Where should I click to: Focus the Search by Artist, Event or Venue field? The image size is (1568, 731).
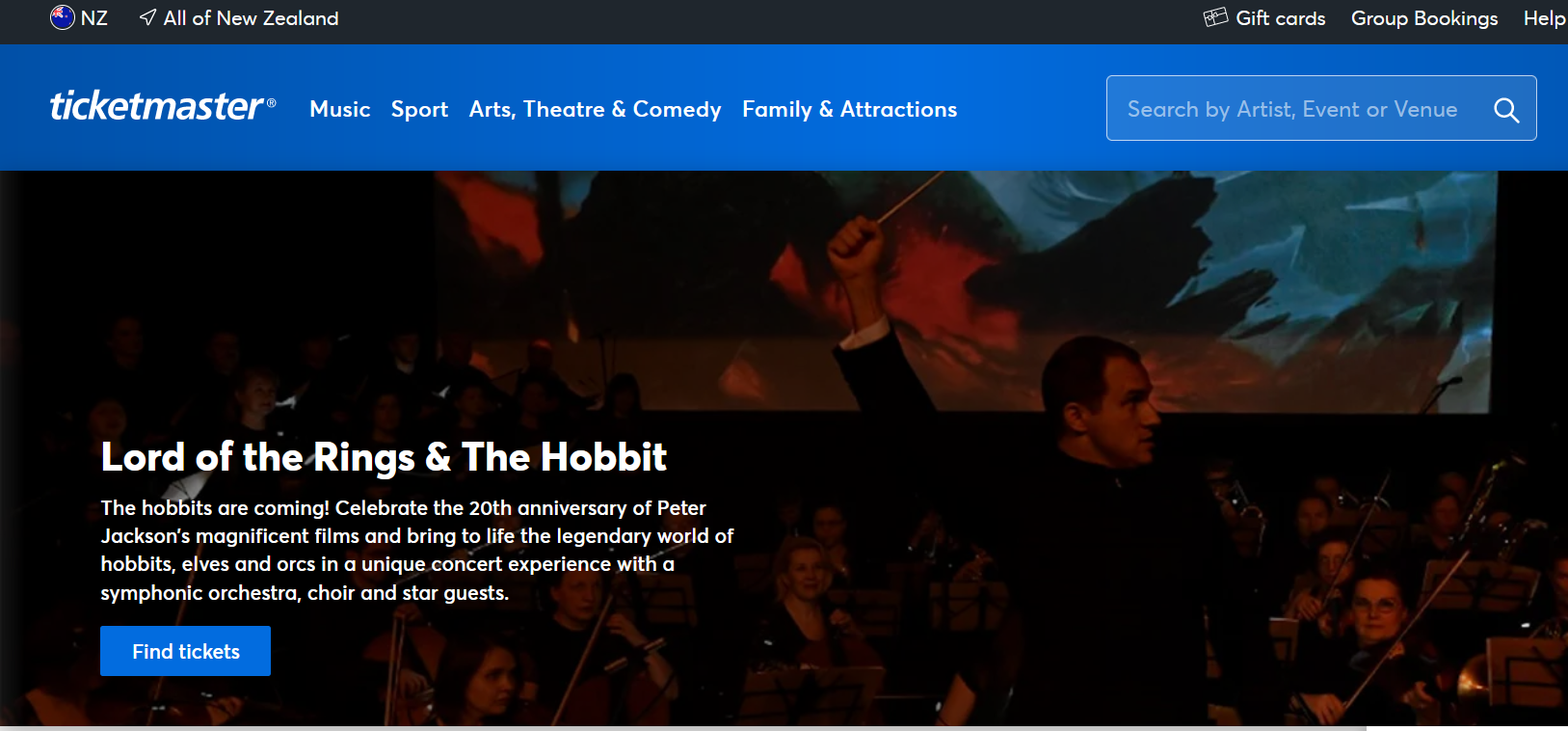click(1291, 109)
